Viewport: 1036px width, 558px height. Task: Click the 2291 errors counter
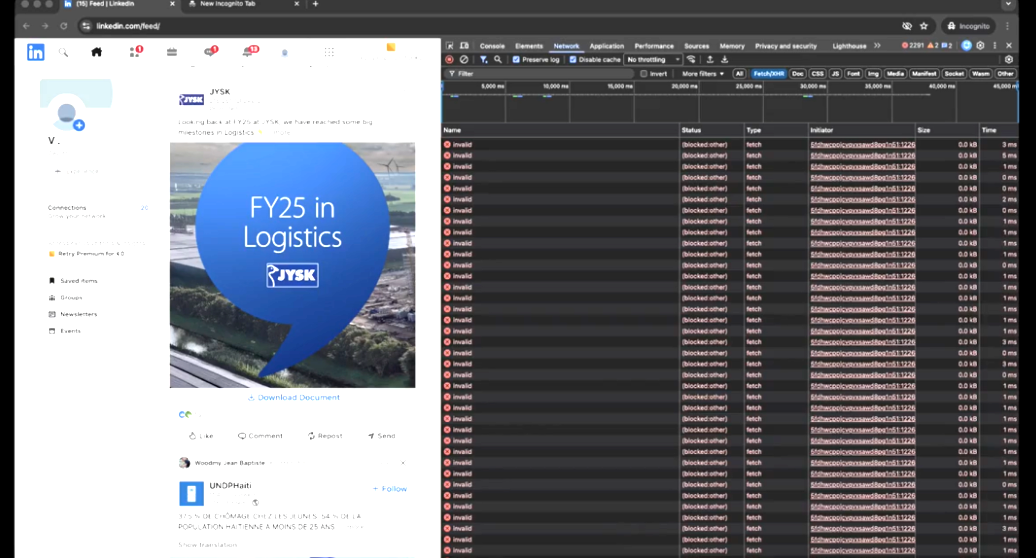pos(912,46)
